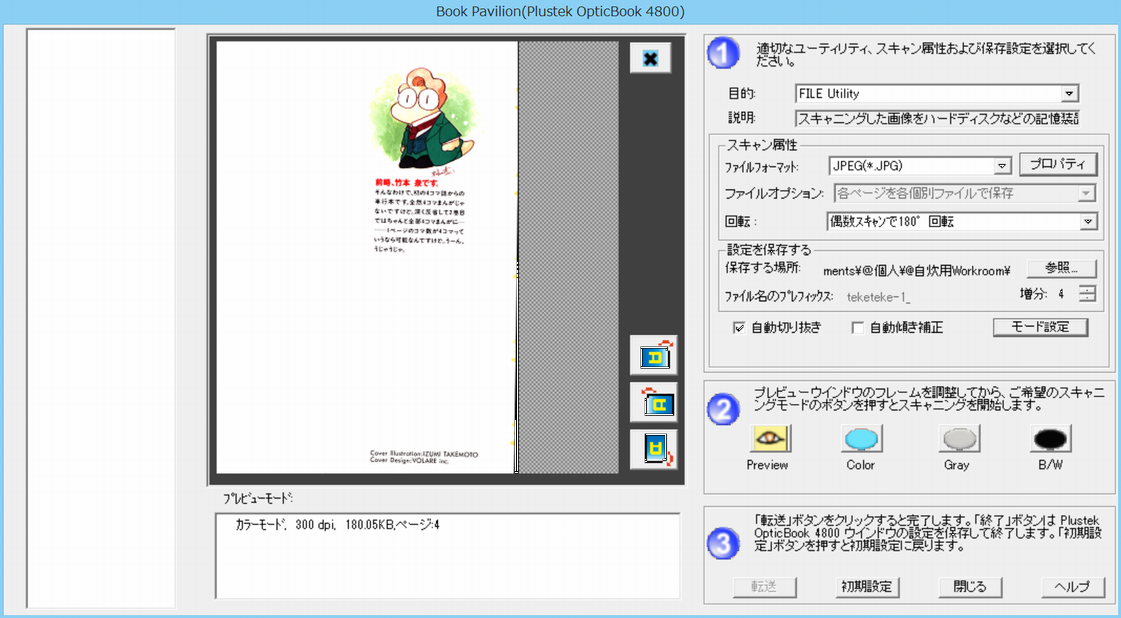Increase the 増分 value with up arrow
Viewport: 1121px width, 618px height.
(1087, 289)
